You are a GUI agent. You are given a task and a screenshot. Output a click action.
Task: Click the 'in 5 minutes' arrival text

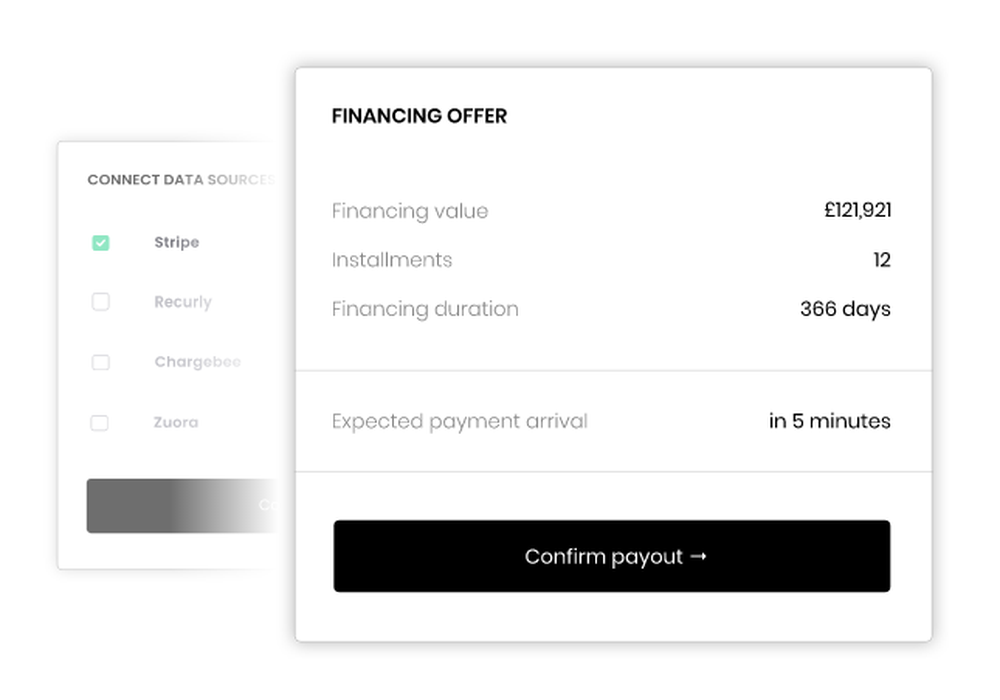coord(830,421)
